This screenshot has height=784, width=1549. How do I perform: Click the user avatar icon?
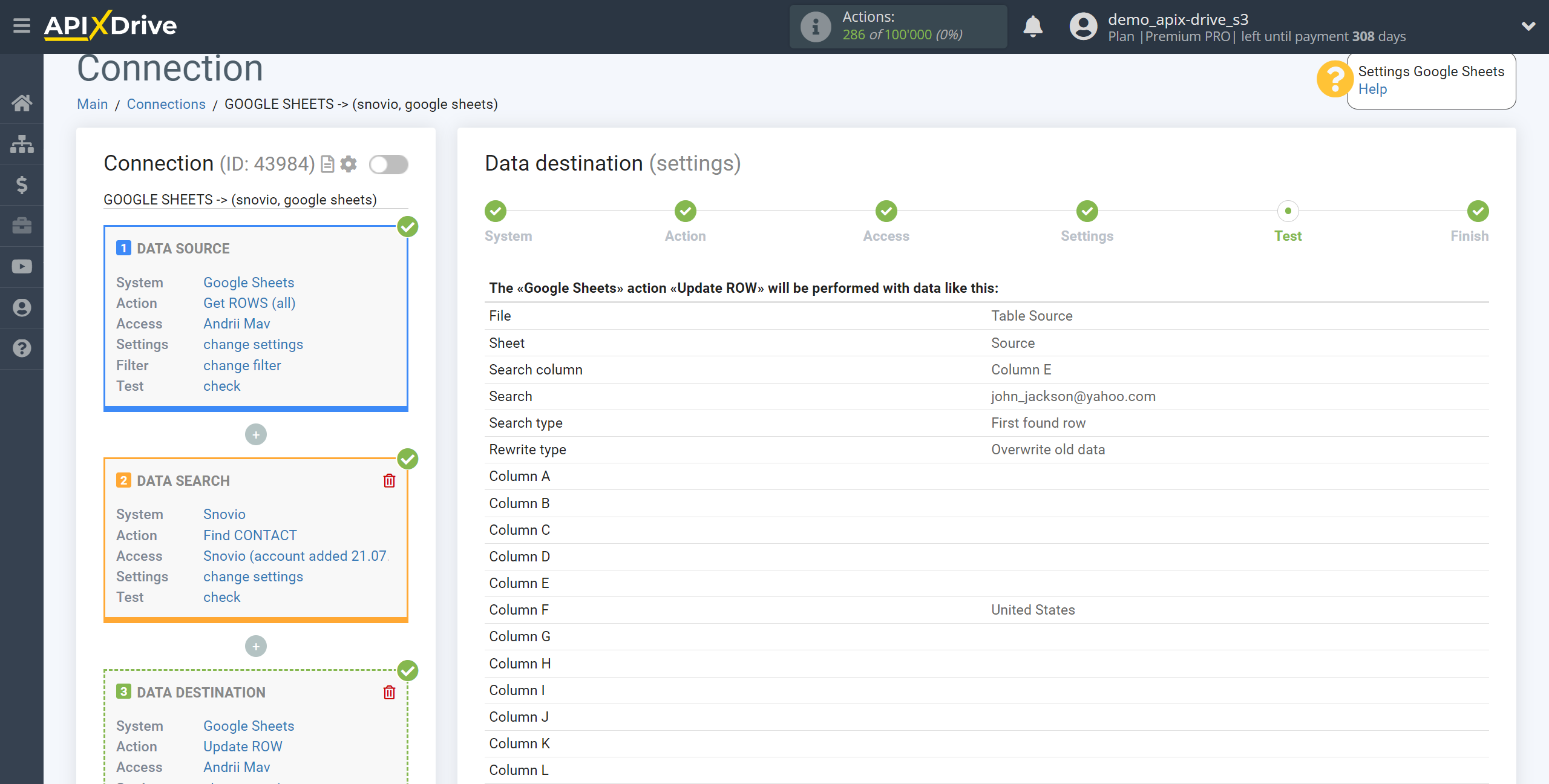coord(1083,27)
